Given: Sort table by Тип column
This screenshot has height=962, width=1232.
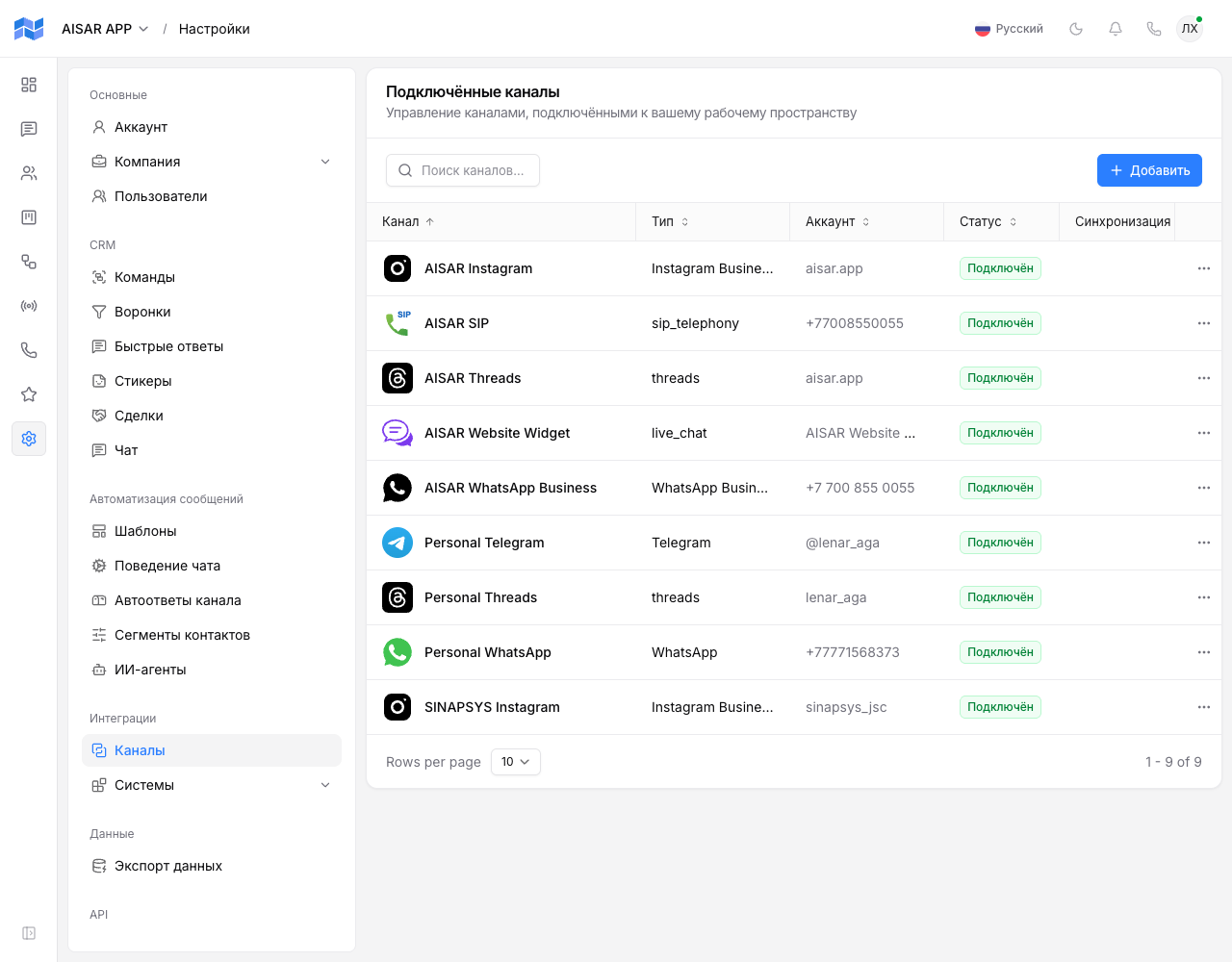Looking at the screenshot, I should (x=671, y=221).
